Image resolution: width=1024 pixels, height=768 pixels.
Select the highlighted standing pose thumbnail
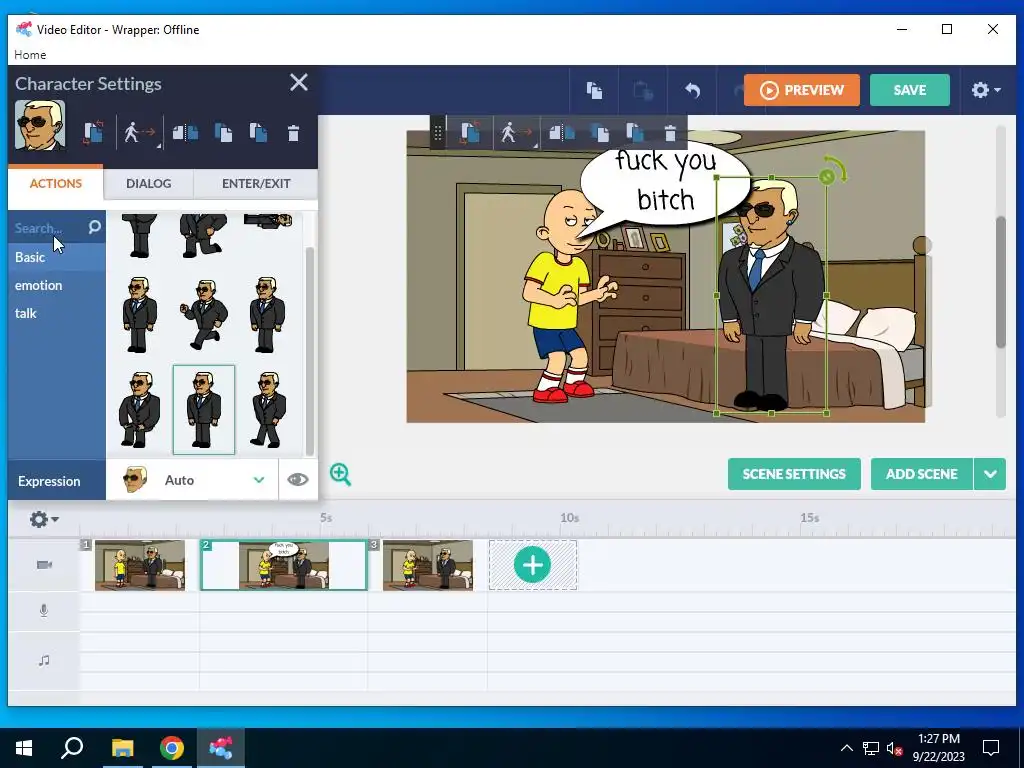[x=204, y=409]
